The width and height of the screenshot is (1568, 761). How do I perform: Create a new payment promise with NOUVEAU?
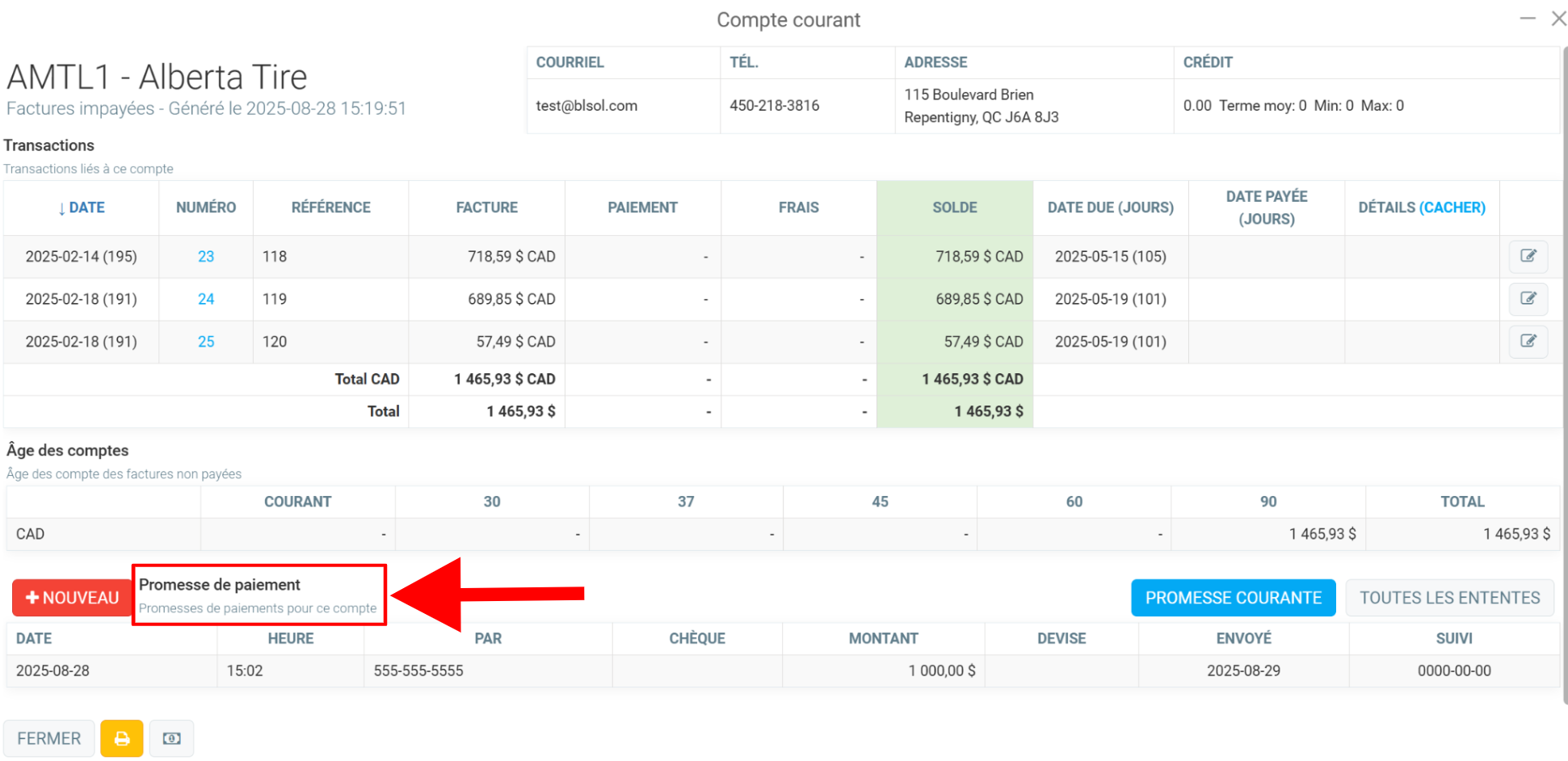tap(72, 598)
